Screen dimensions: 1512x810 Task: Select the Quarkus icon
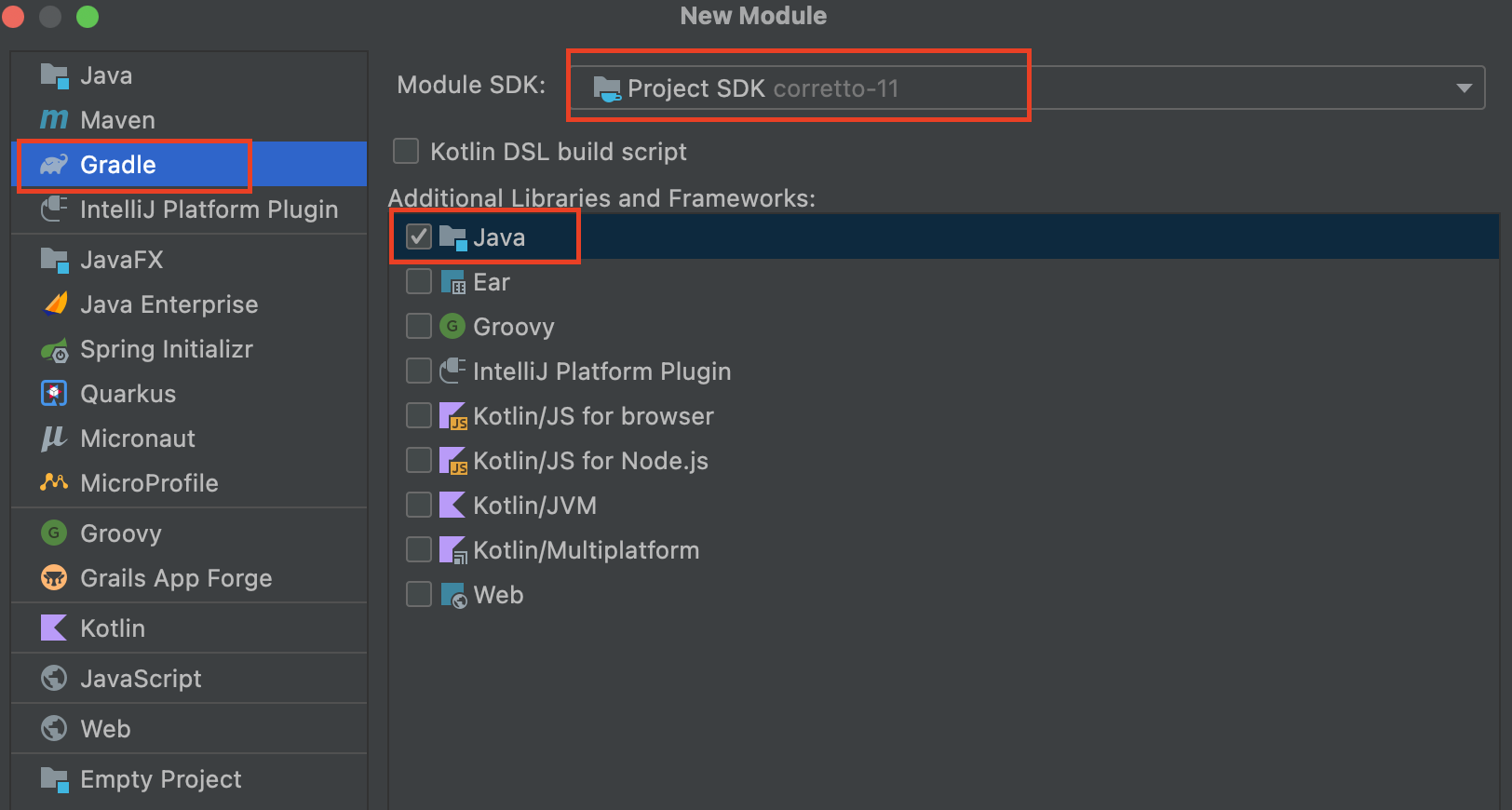pyautogui.click(x=54, y=394)
